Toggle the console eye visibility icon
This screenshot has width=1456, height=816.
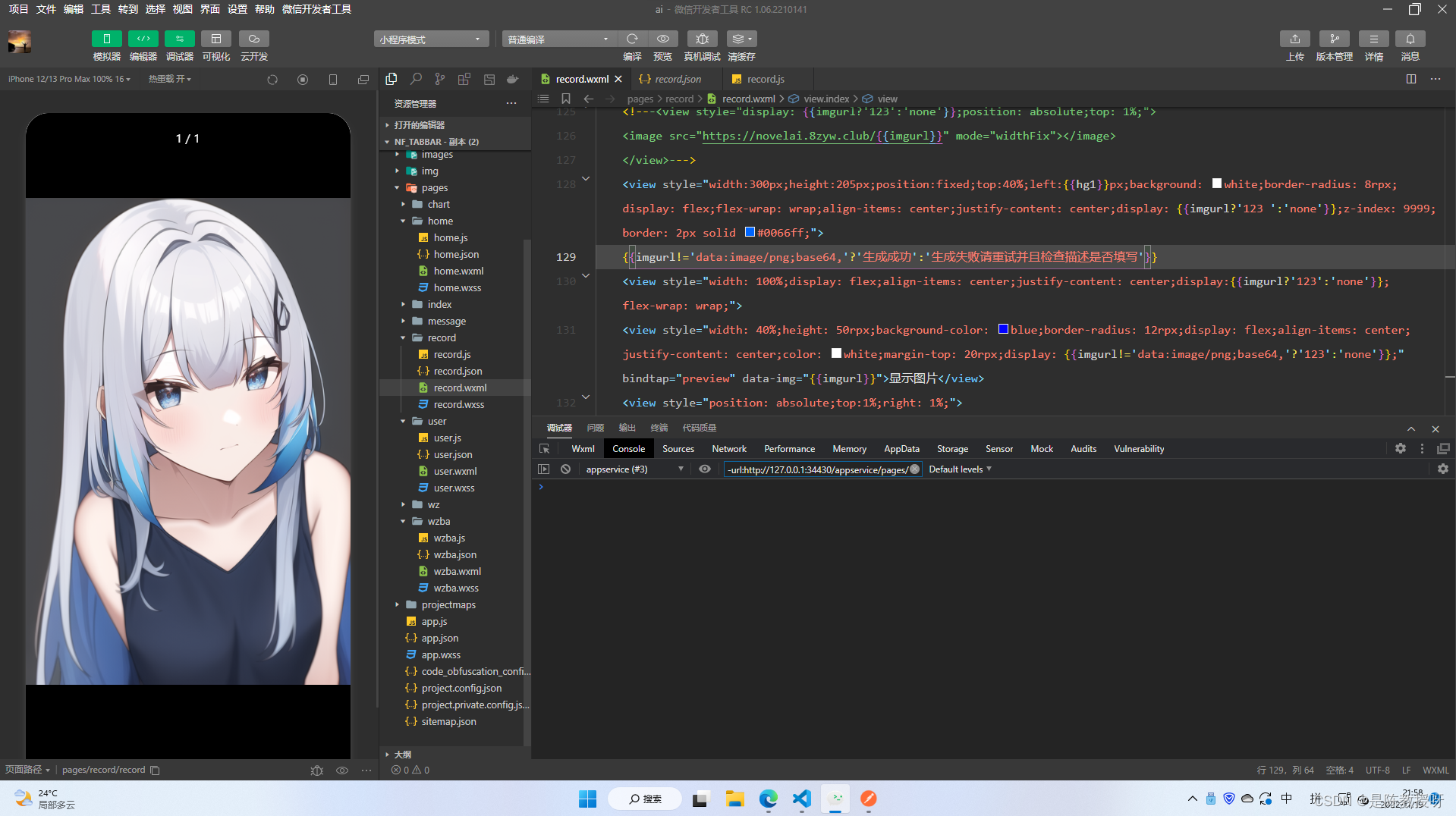point(705,469)
